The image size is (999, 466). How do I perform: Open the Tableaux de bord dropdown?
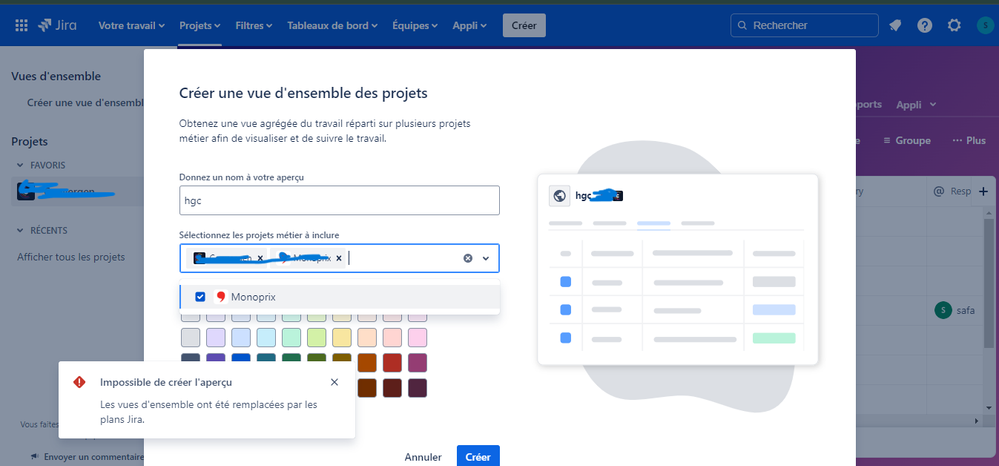(x=332, y=25)
